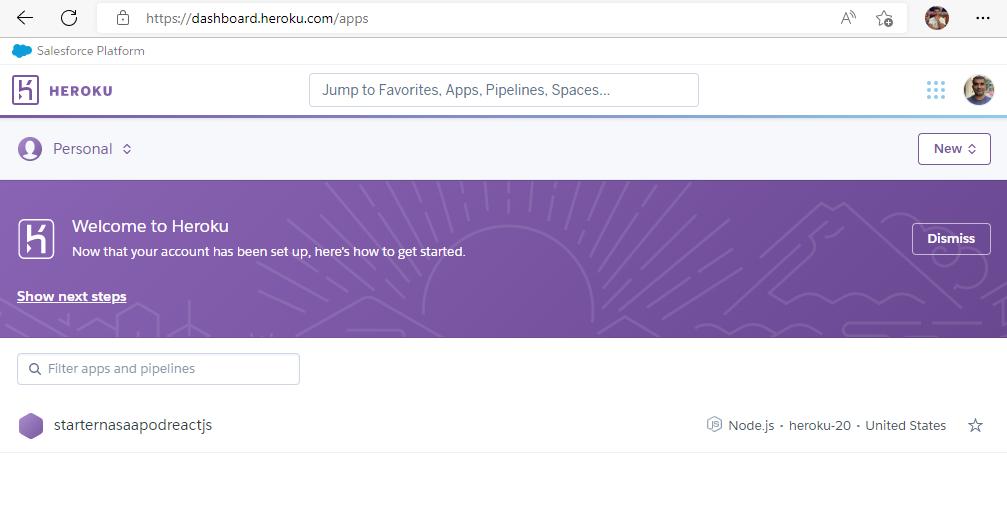This screenshot has width=1007, height=509.
Task: Click the browser profile picture
Action: pyautogui.click(x=936, y=18)
